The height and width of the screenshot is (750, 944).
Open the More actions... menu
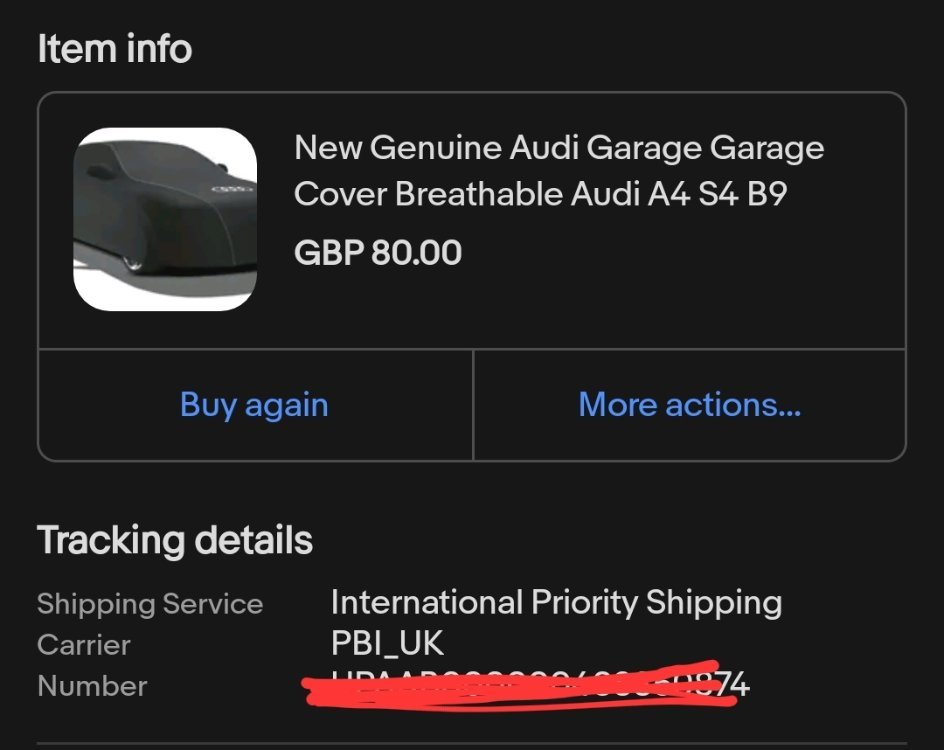pyautogui.click(x=689, y=405)
